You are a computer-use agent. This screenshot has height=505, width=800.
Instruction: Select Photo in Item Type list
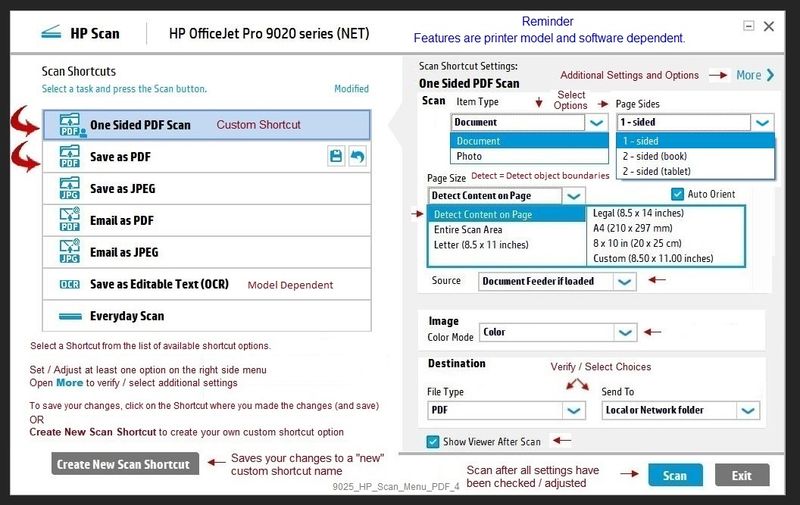pos(530,156)
